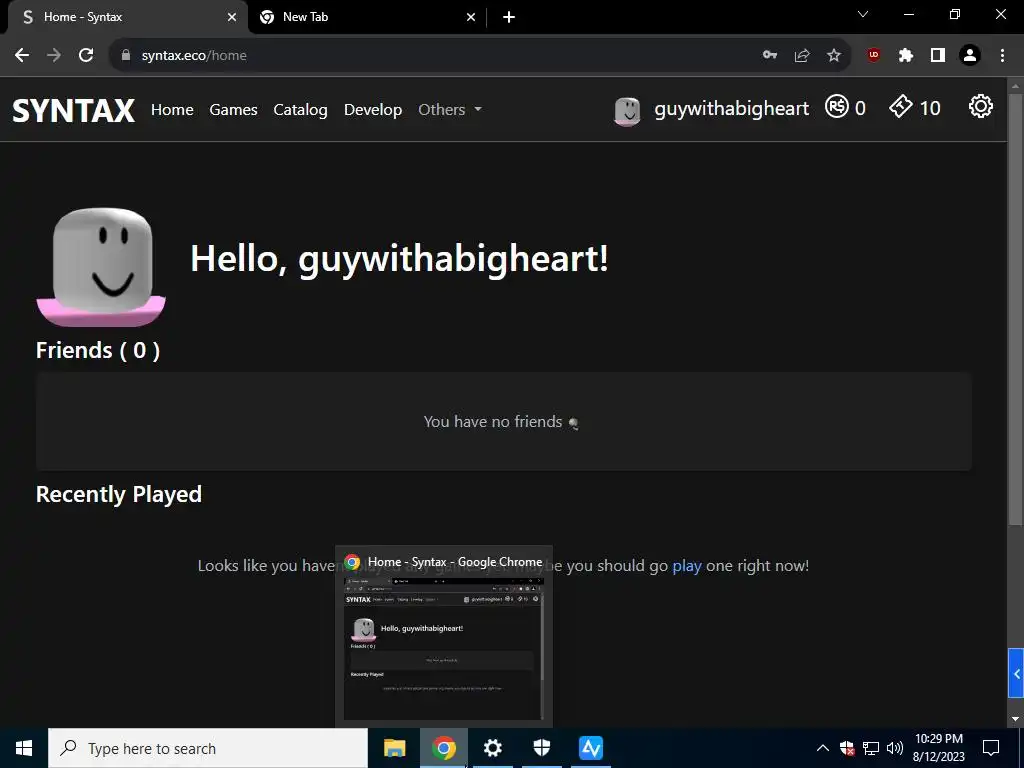Click the saved password key icon
1024x768 pixels.
click(770, 56)
